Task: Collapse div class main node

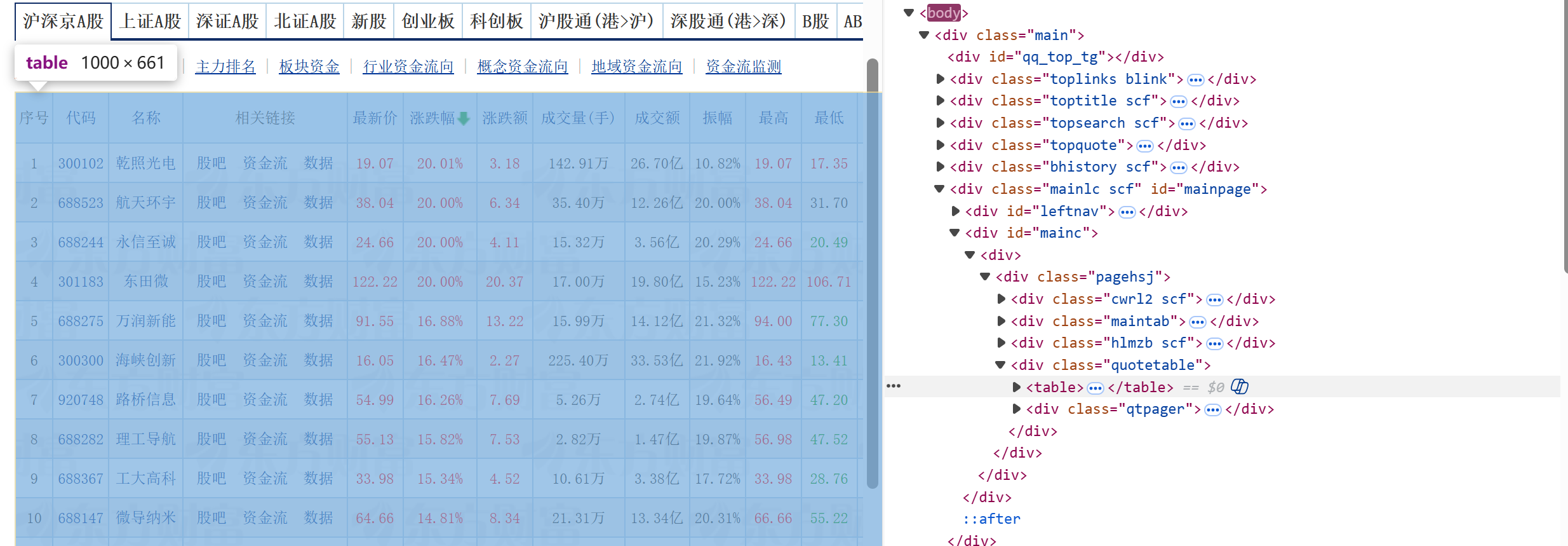Action: click(x=924, y=35)
